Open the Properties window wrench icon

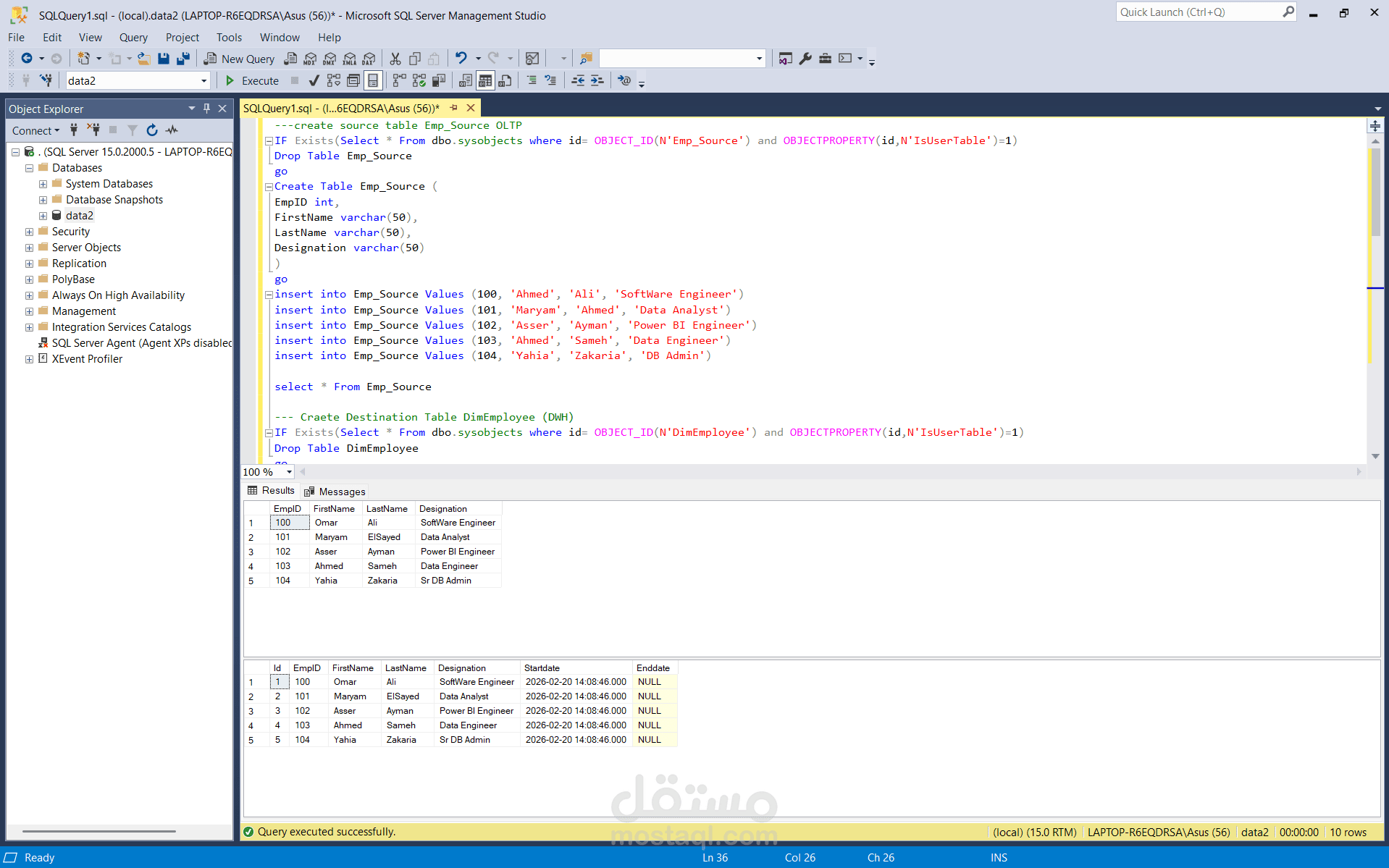[x=805, y=59]
